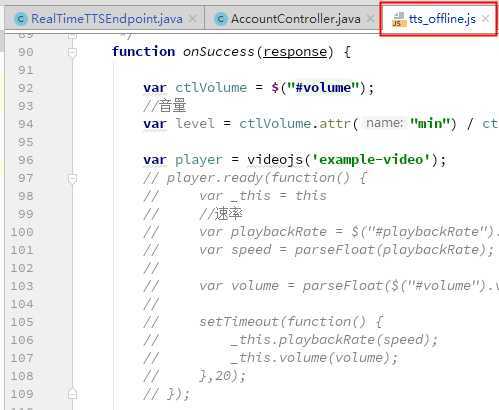The height and width of the screenshot is (410, 499).
Task: Click the response parameter
Action: coord(295,52)
